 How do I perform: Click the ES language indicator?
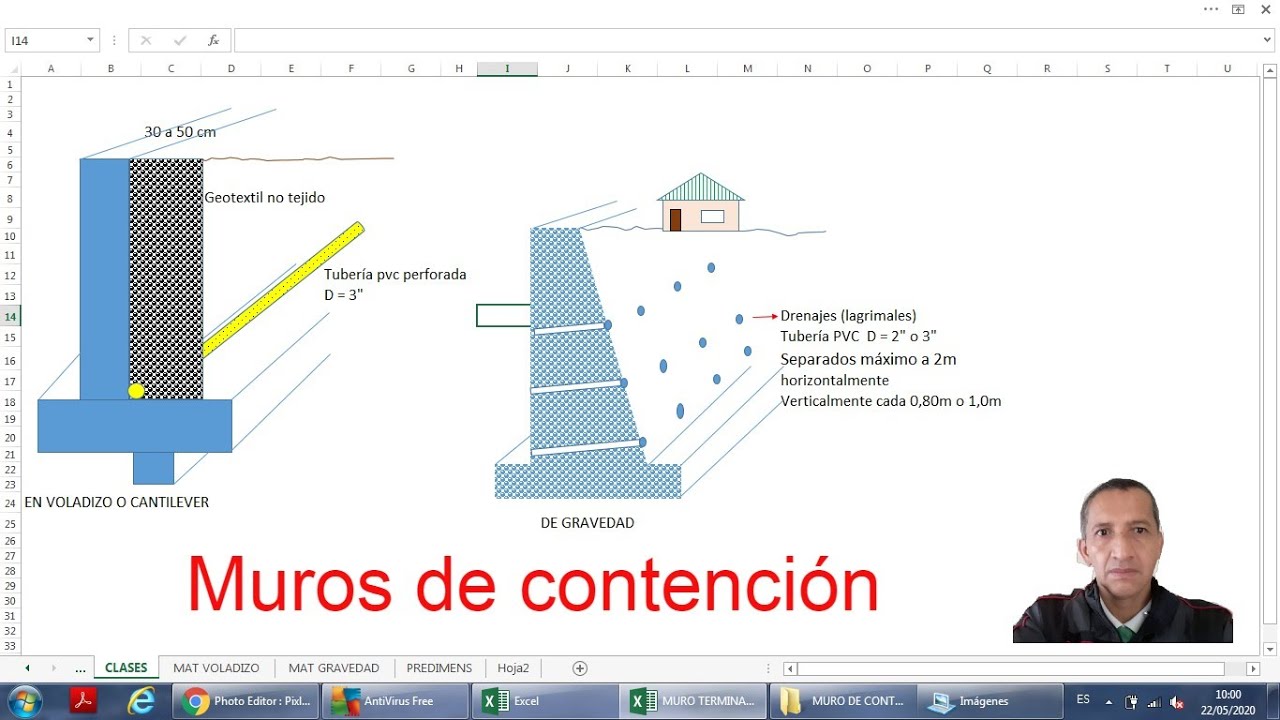pyautogui.click(x=1083, y=700)
